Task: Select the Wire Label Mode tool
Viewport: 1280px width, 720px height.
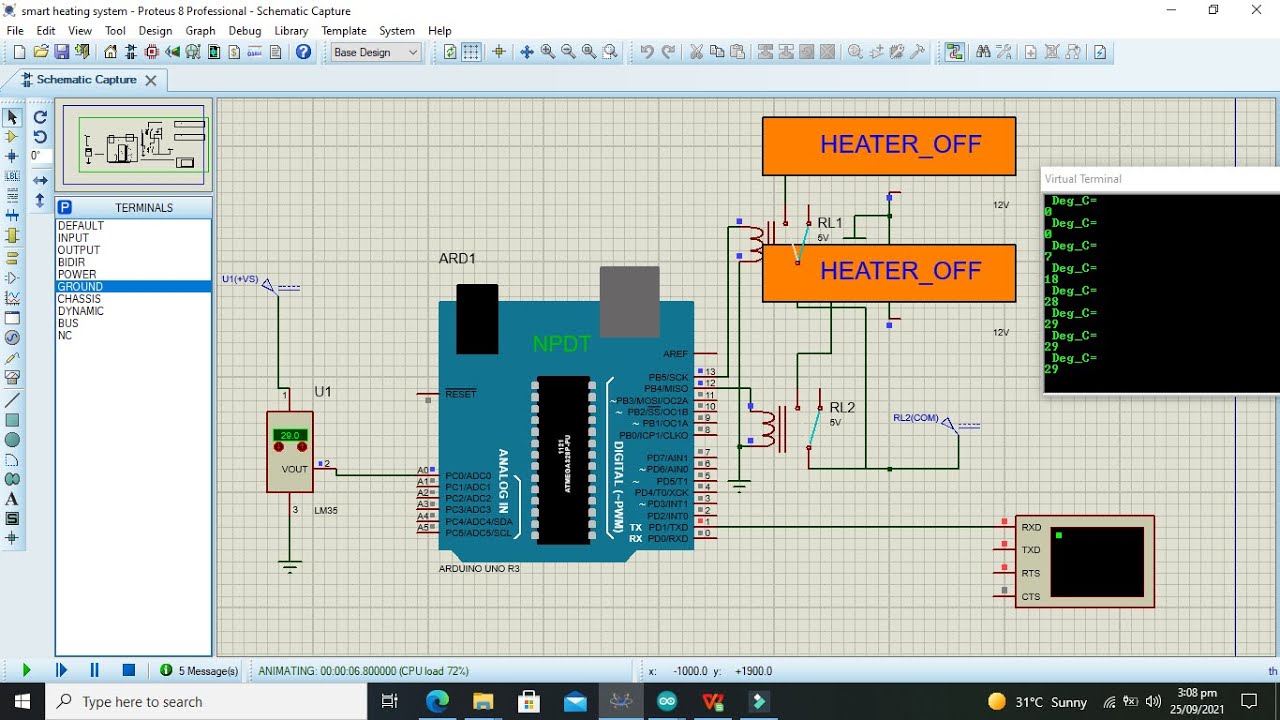Action: coord(12,176)
